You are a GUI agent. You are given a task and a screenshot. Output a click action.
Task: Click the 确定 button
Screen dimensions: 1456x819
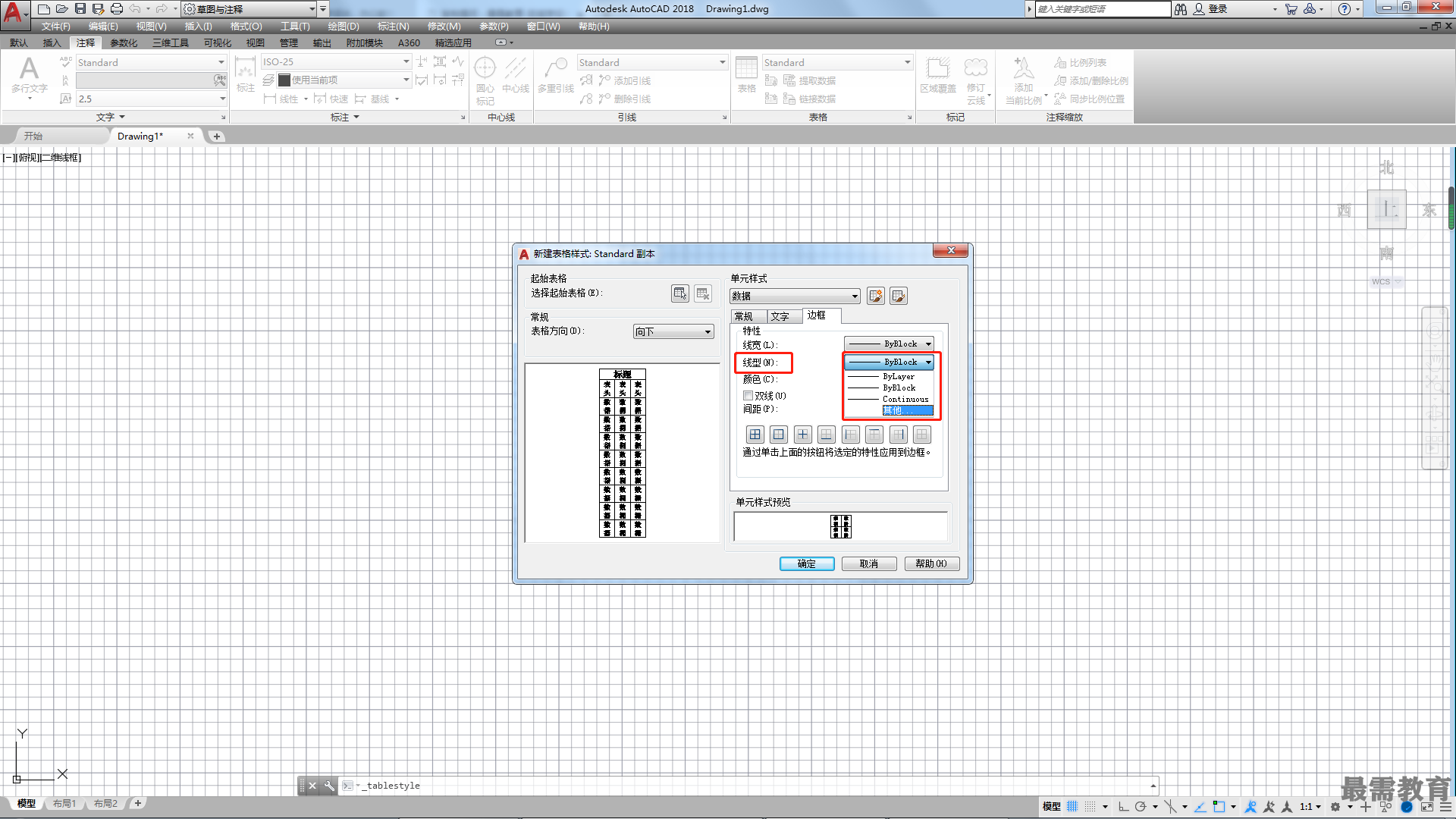pyautogui.click(x=807, y=564)
